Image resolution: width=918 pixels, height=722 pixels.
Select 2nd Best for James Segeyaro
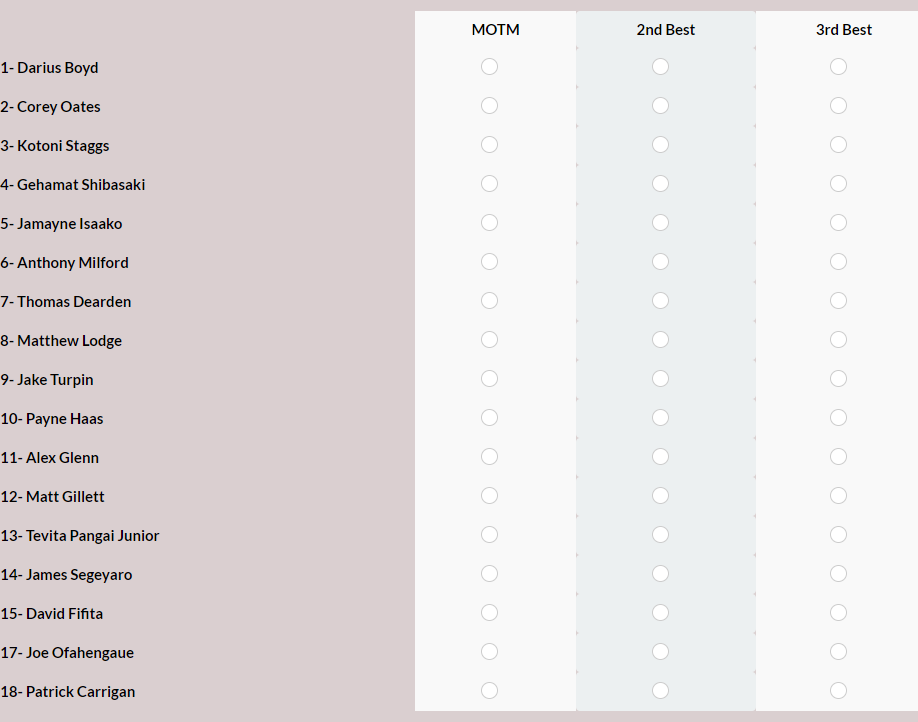coord(660,574)
